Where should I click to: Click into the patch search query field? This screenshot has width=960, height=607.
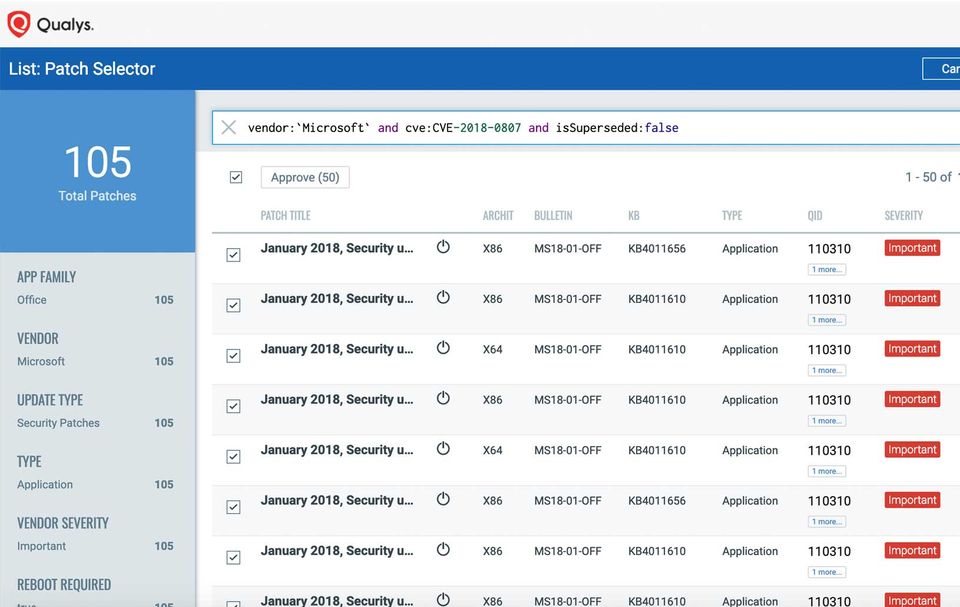point(600,128)
